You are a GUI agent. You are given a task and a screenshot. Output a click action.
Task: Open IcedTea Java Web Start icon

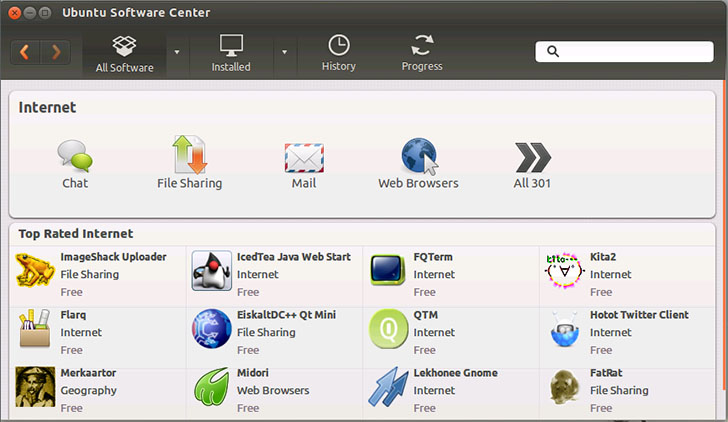click(x=212, y=271)
